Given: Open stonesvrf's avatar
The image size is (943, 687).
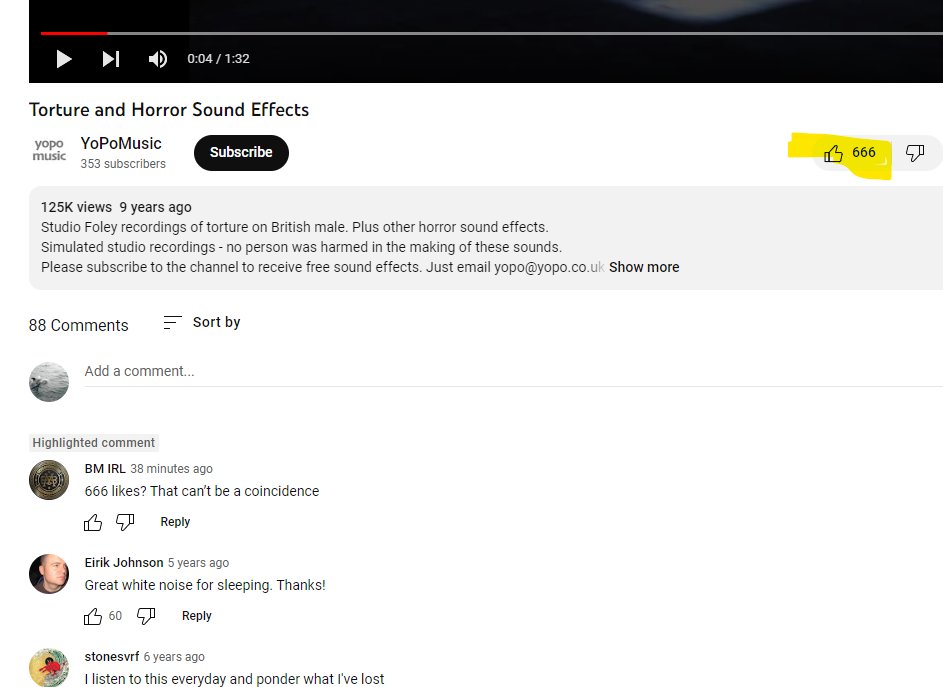Looking at the screenshot, I should [49, 667].
